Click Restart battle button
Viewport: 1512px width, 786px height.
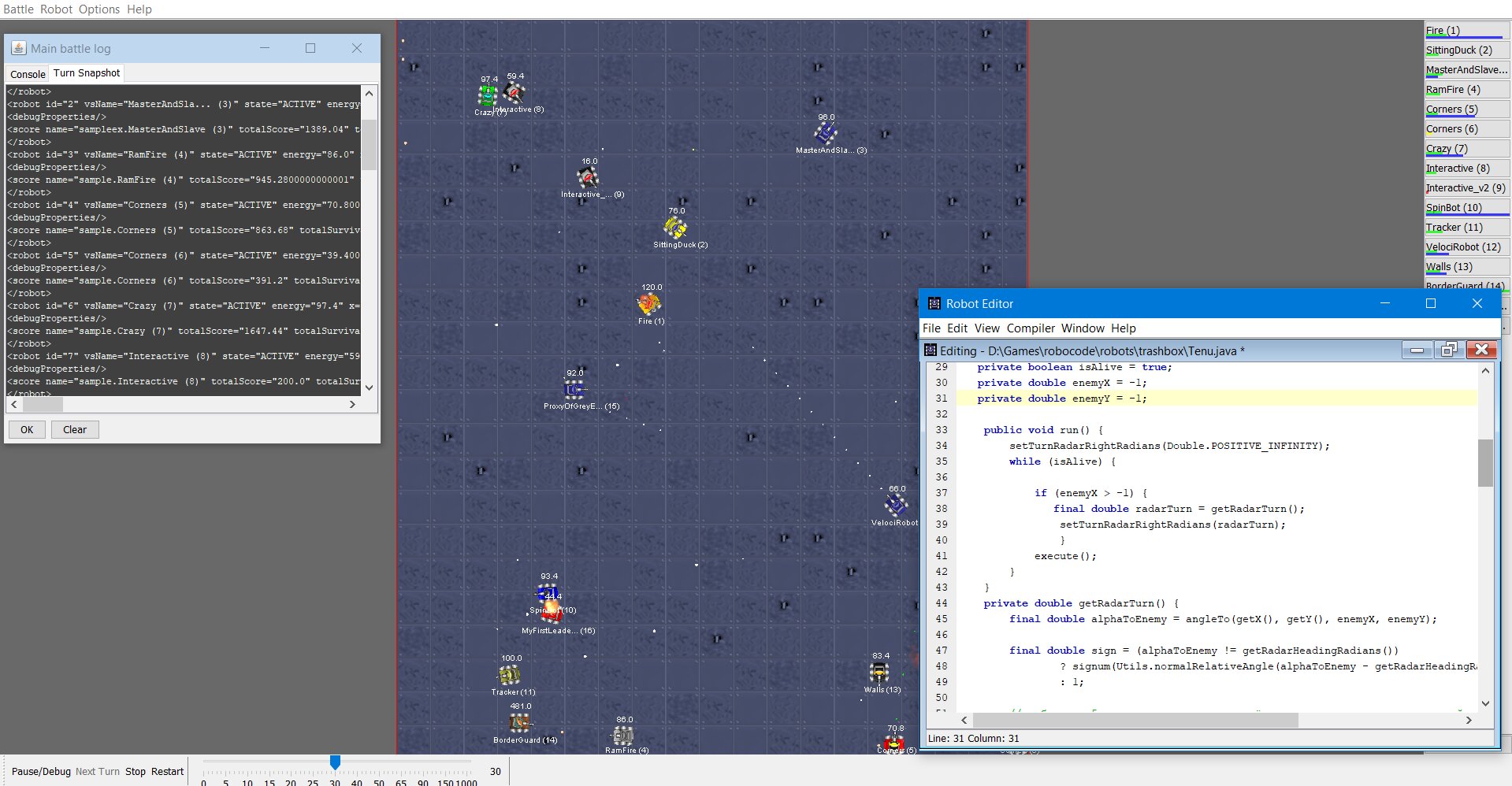(167, 771)
